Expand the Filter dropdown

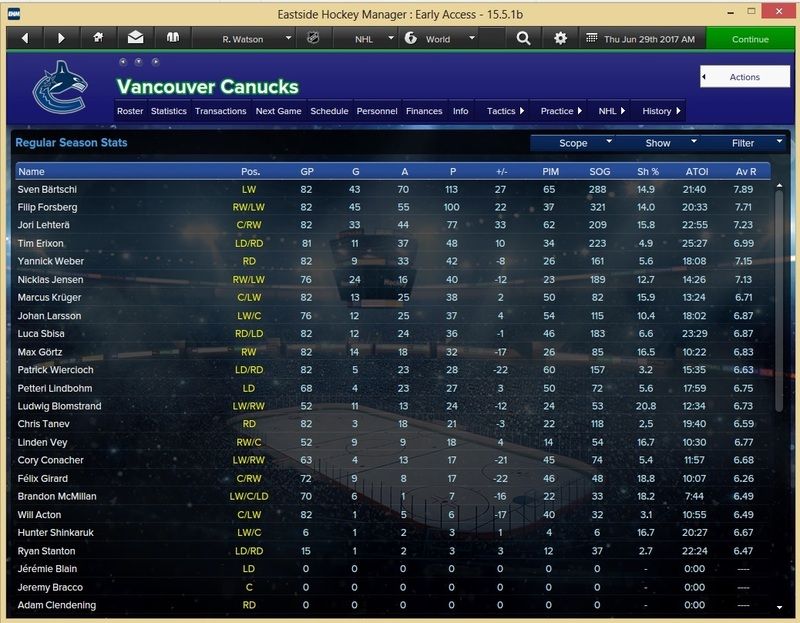[743, 143]
